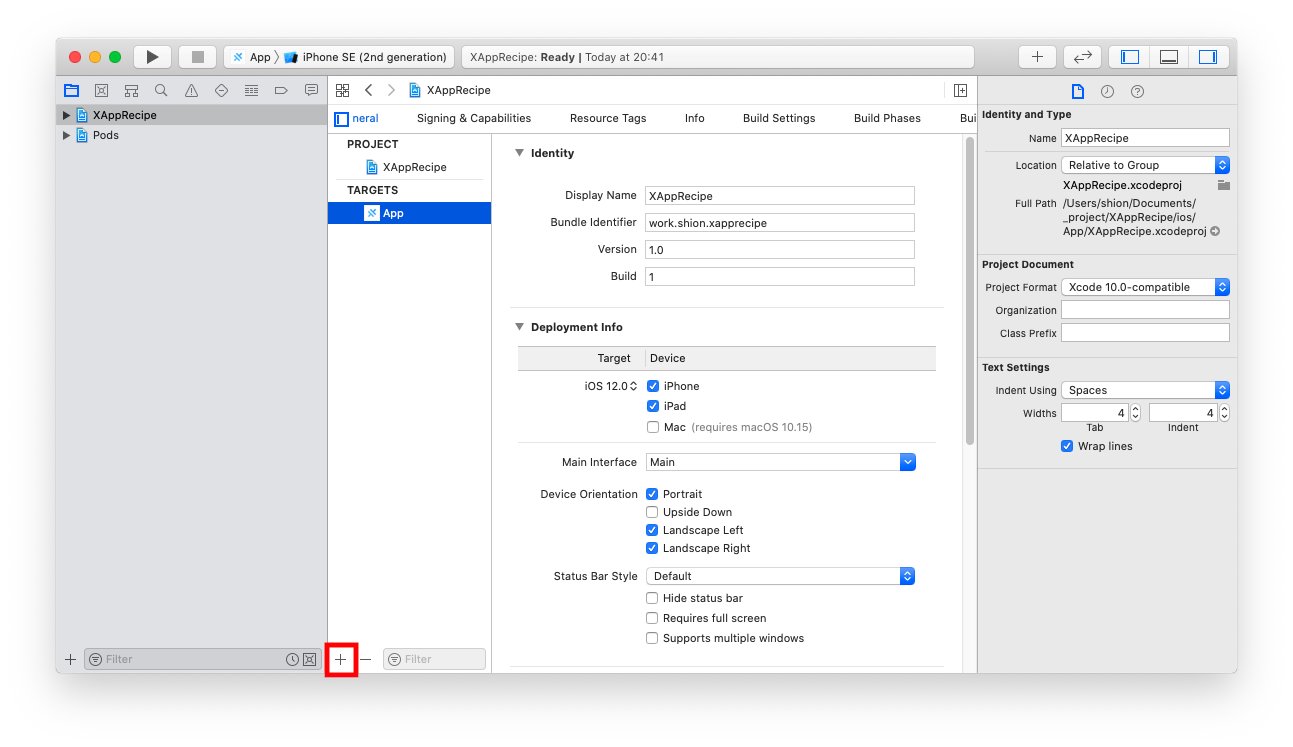Run the app with the Play button
1293x747 pixels.
[x=152, y=57]
